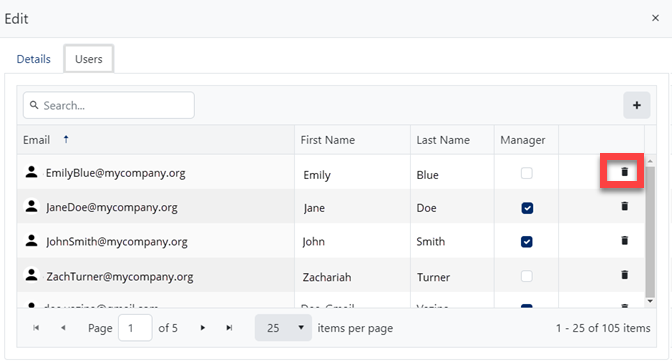Viewport: 672px width, 362px height.
Task: Delete ZachTurner via trash icon
Action: click(624, 275)
